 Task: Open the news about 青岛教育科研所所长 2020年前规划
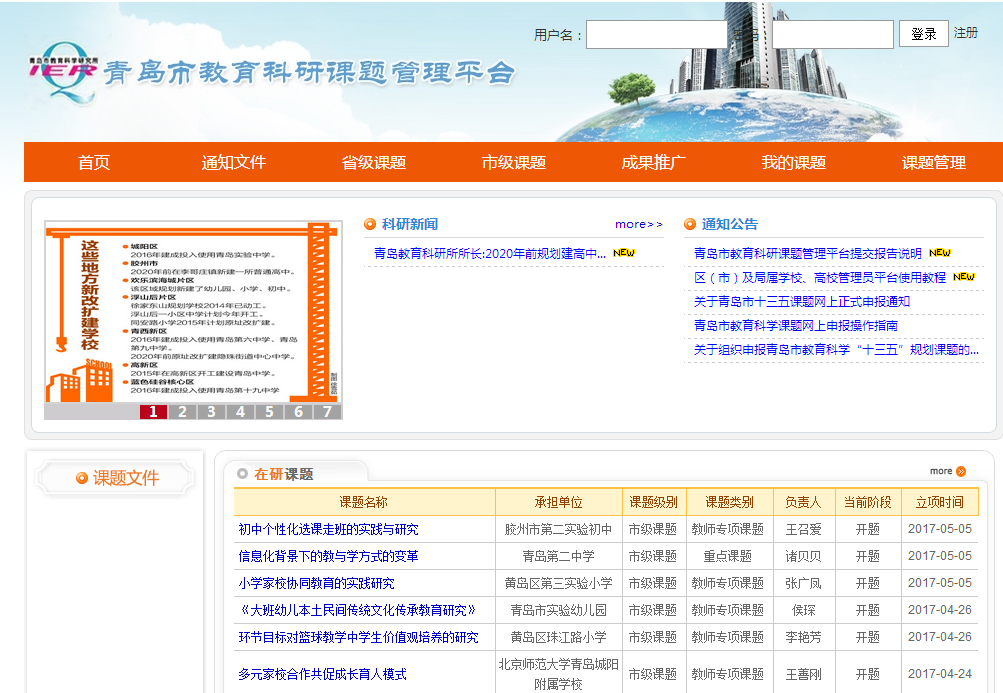pyautogui.click(x=490, y=253)
